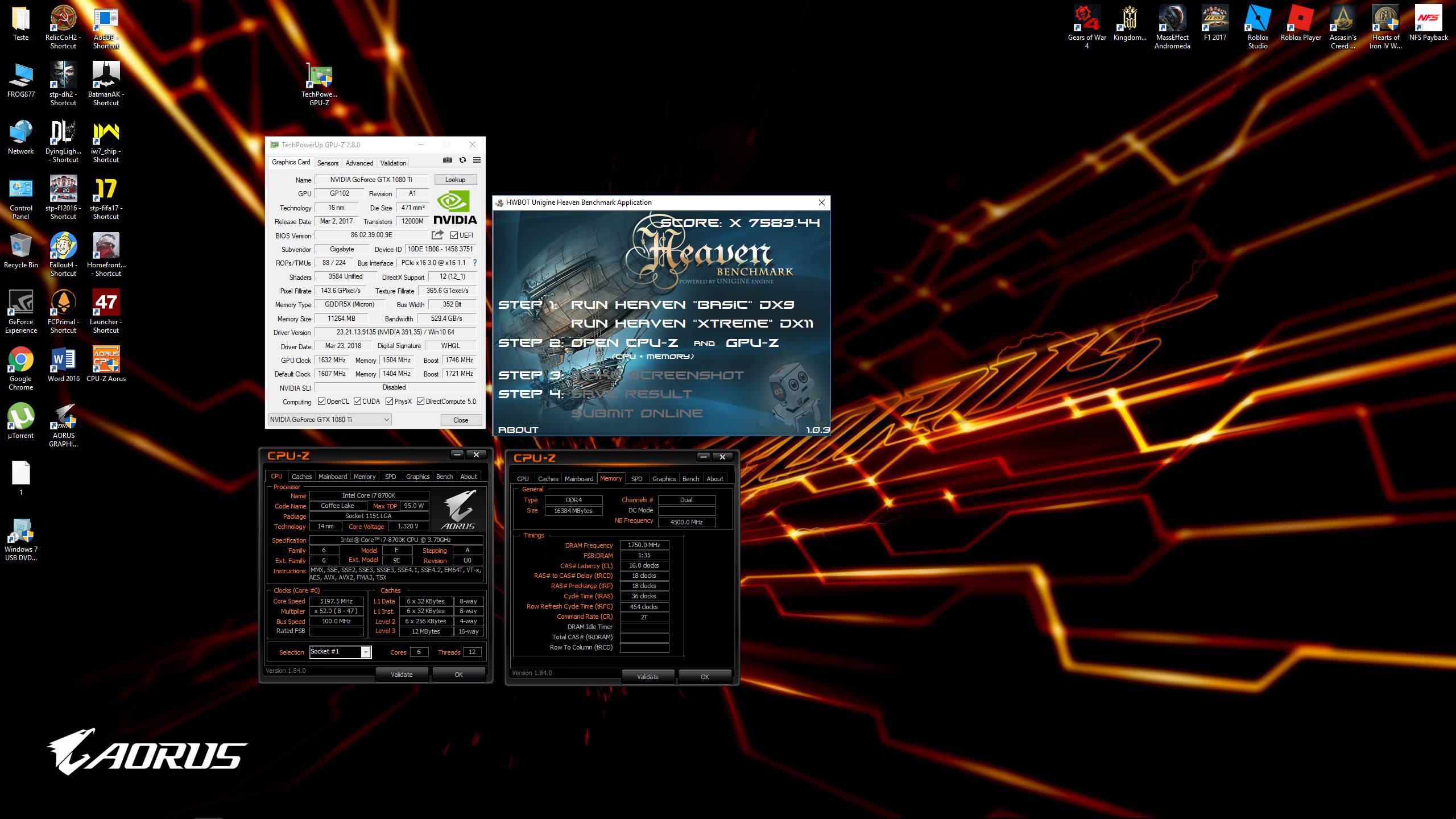Click ABOUT in the HWBOT Heaven window
1456x819 pixels.
click(518, 430)
